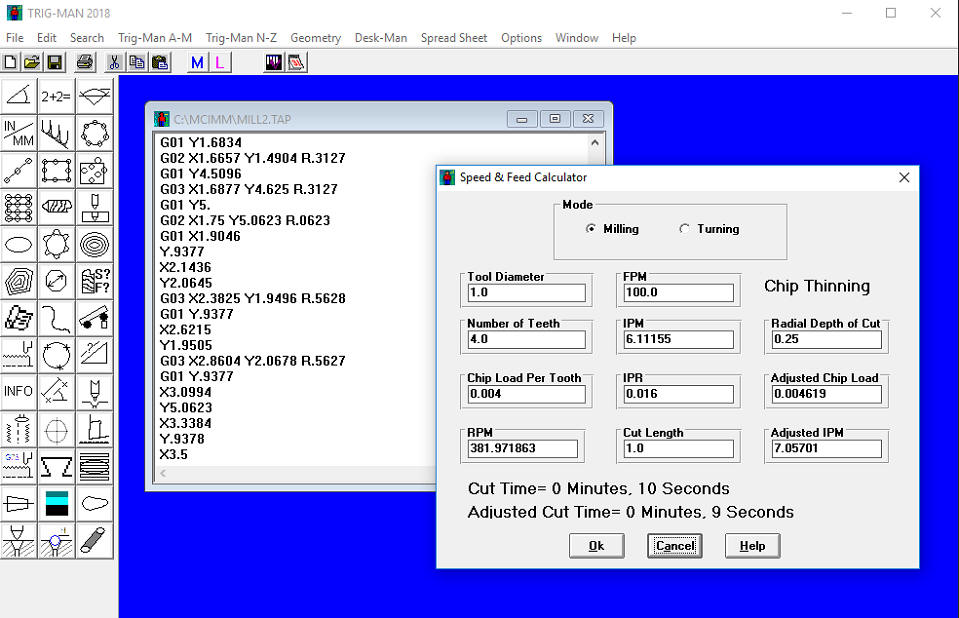Open the crosshair circle center tool
This screenshot has width=959, height=618.
click(56, 430)
